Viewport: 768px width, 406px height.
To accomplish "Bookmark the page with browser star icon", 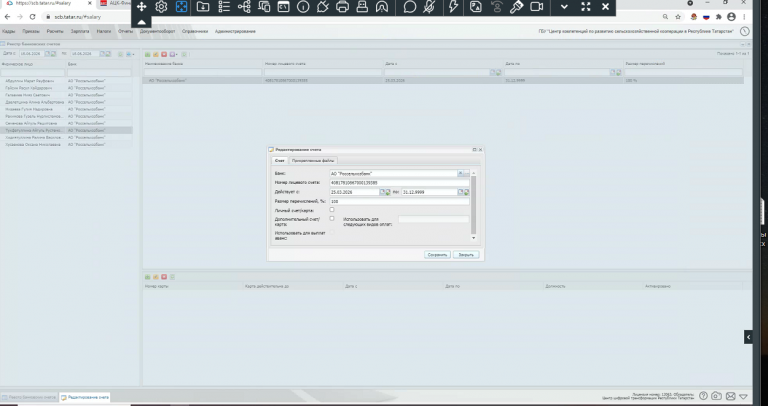I will (678, 17).
